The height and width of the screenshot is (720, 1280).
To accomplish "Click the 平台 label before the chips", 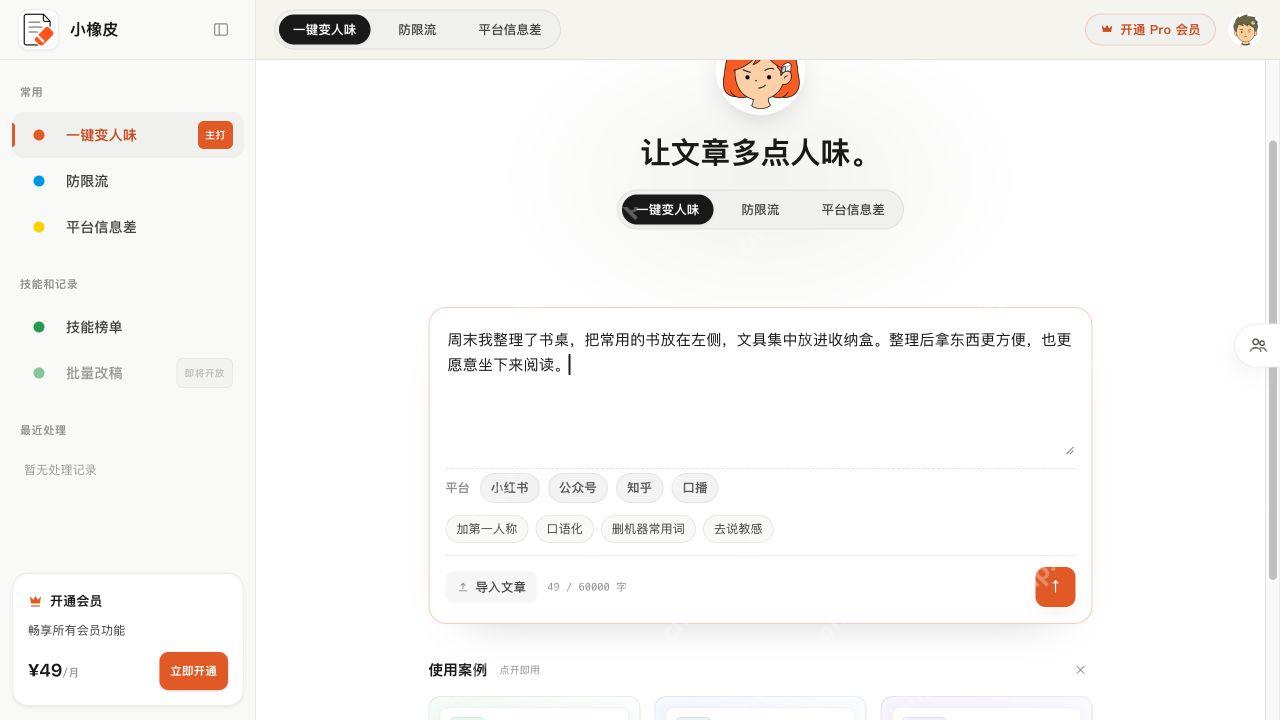I will tap(457, 488).
